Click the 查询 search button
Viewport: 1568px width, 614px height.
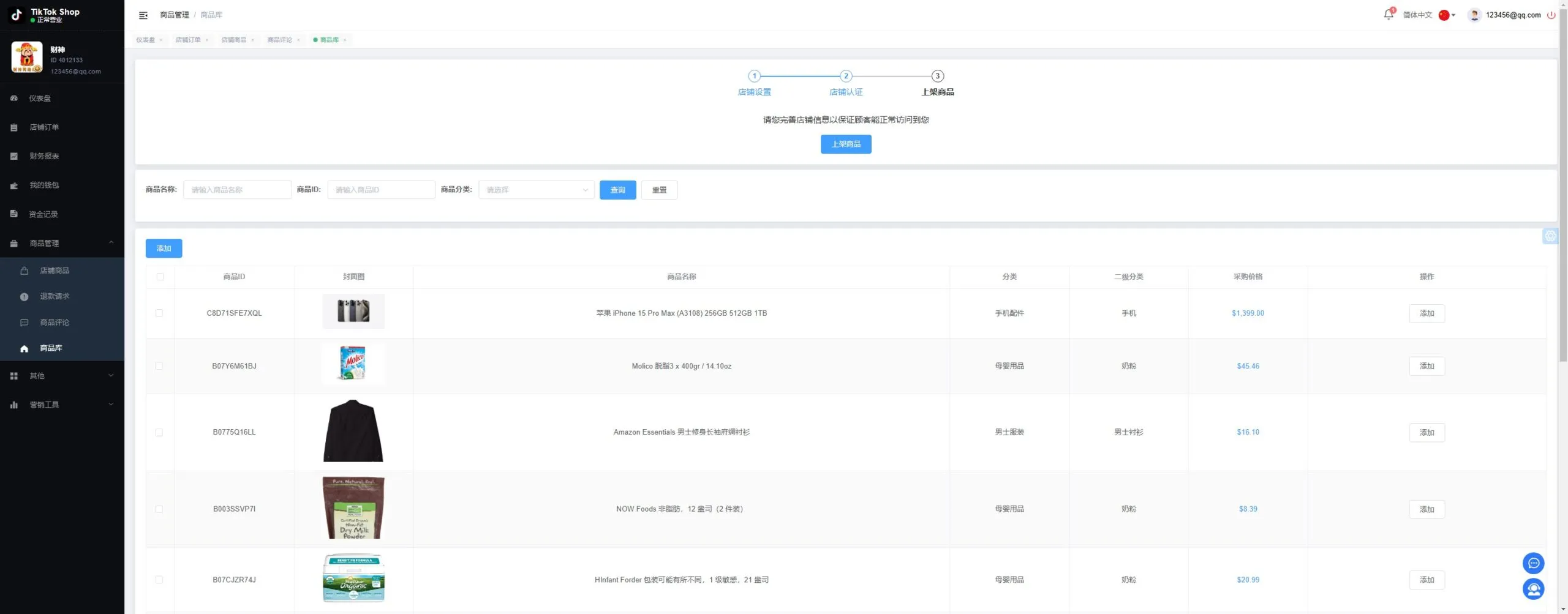[617, 190]
